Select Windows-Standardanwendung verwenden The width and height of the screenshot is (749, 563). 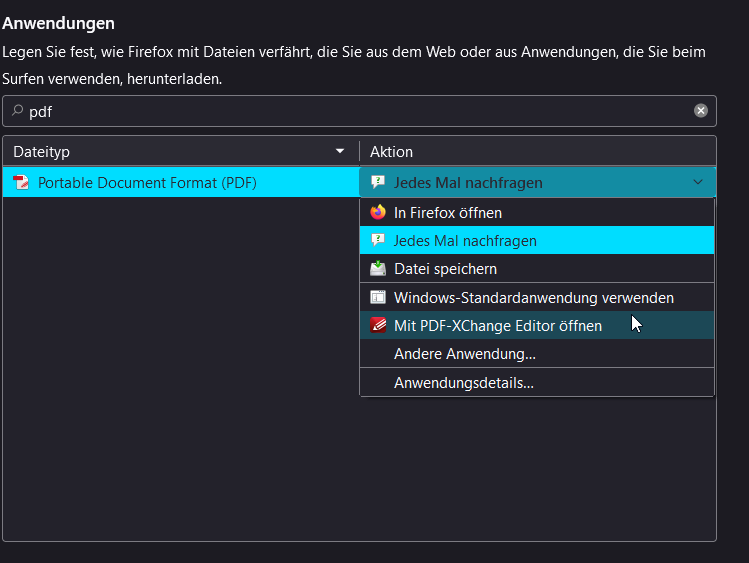(x=533, y=297)
